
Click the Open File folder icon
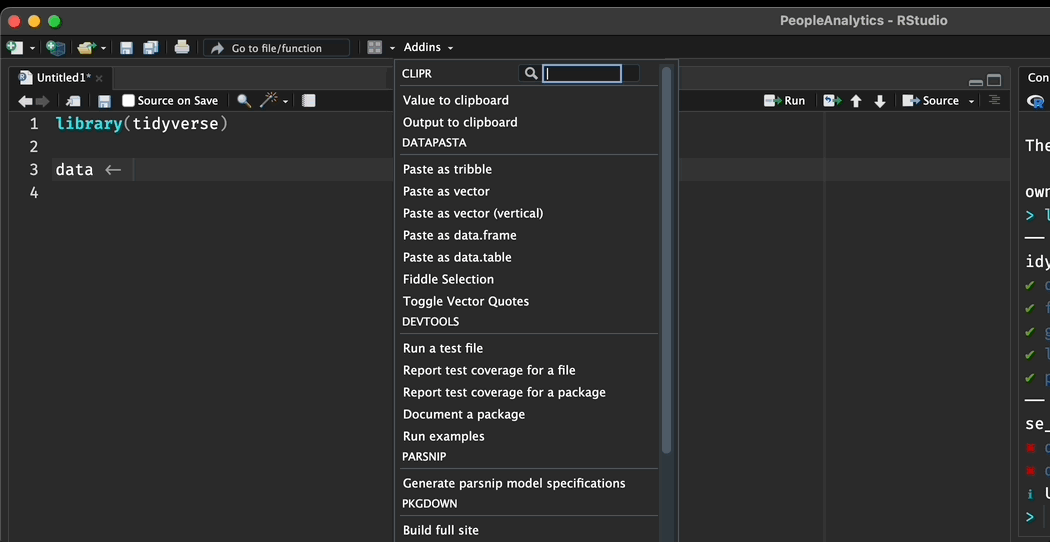[86, 48]
